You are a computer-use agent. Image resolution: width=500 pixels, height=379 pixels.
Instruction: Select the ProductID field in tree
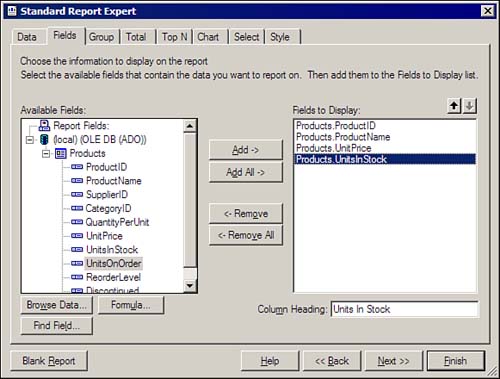tap(106, 167)
